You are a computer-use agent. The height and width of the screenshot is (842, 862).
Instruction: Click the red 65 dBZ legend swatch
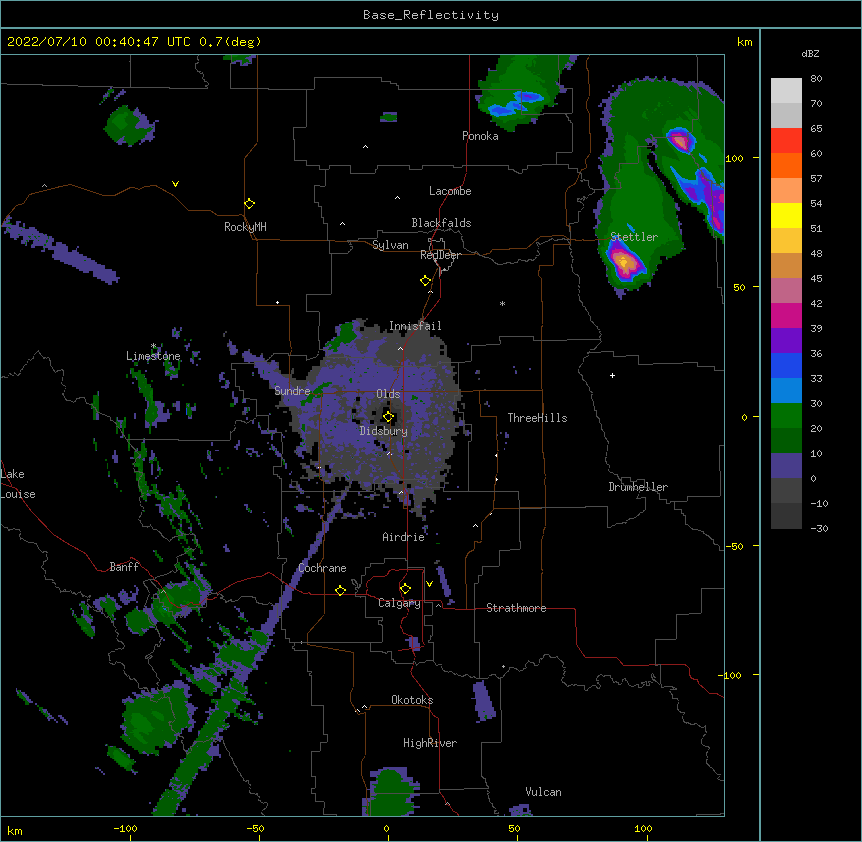pyautogui.click(x=786, y=140)
